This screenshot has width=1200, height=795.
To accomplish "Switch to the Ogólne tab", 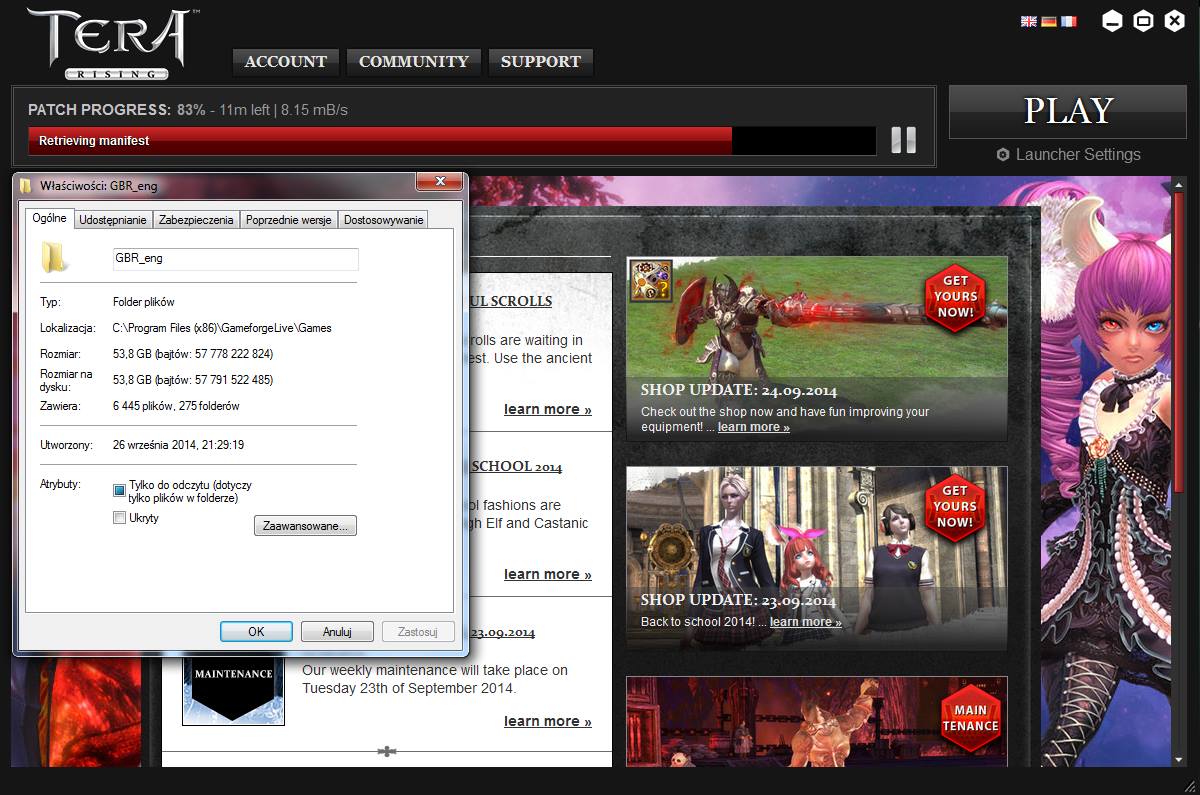I will coord(50,218).
